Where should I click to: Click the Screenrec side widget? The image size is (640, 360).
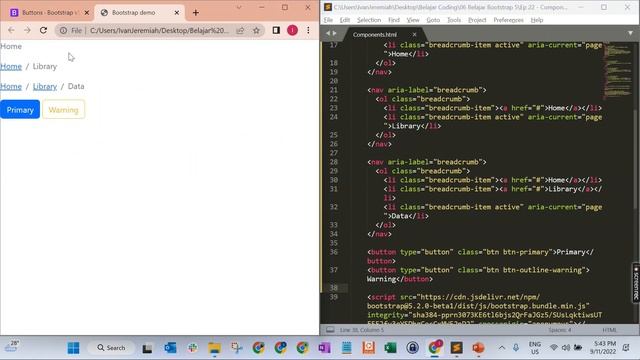pos(636,282)
